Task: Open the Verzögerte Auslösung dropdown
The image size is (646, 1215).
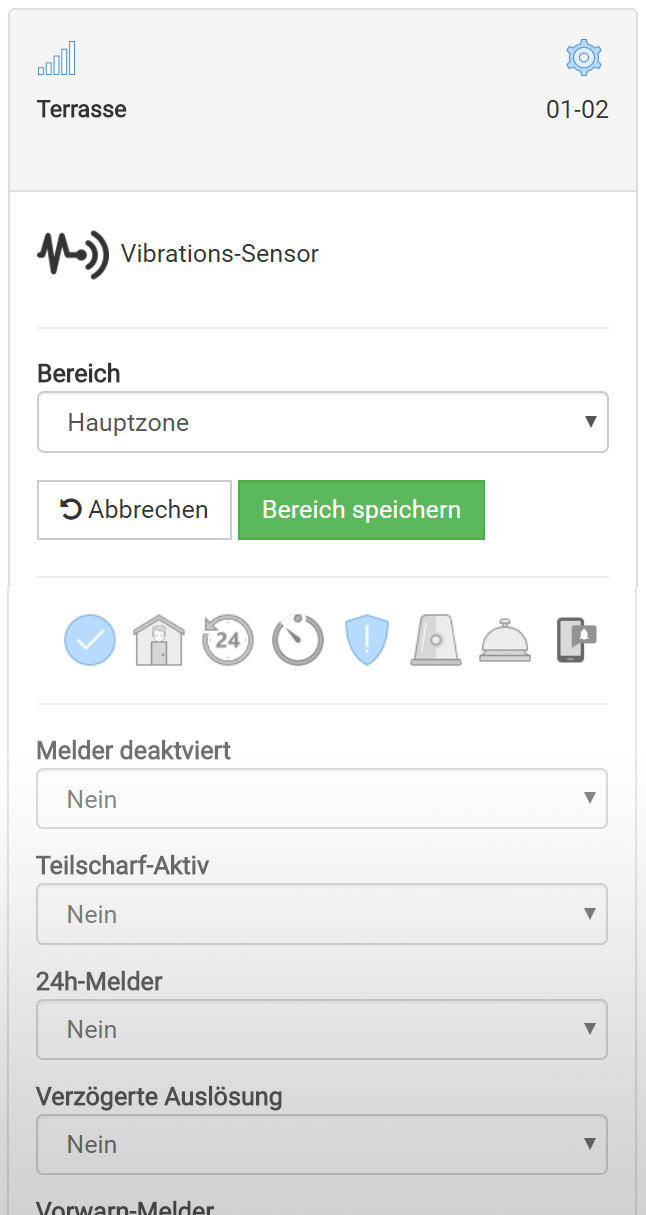Action: coord(322,1144)
